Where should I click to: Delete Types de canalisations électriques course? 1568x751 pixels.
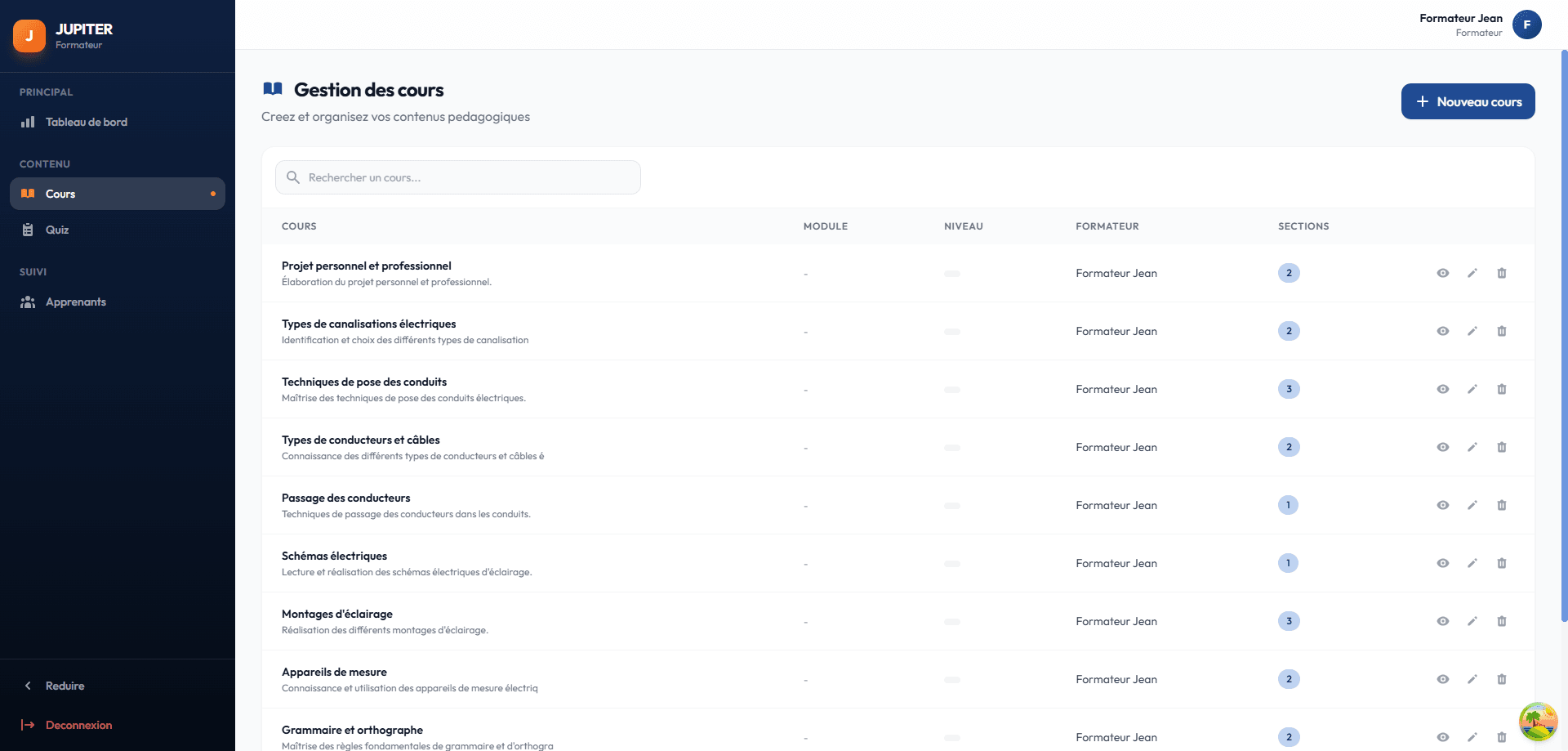point(1502,331)
